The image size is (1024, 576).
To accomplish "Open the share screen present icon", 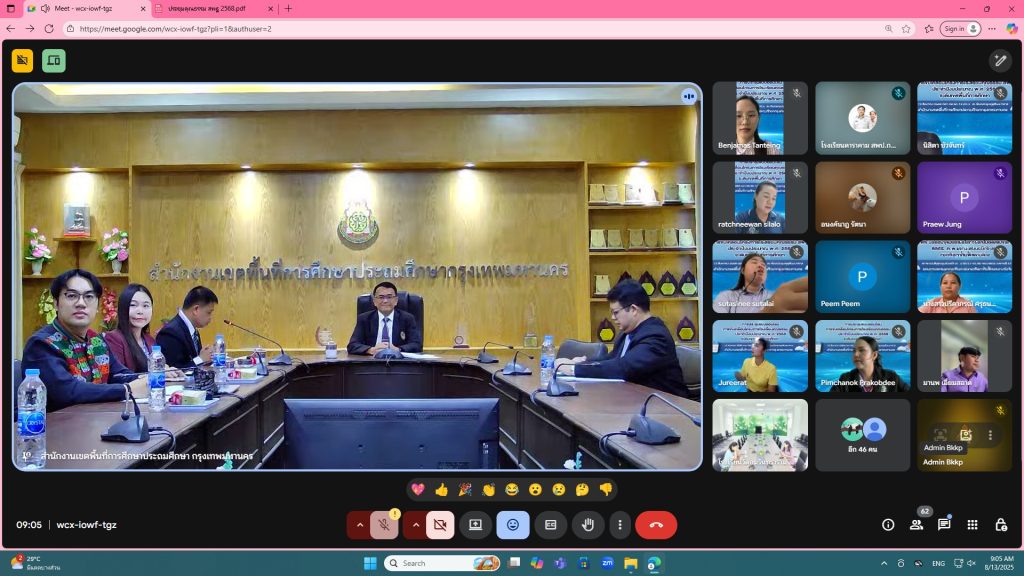I will tap(475, 525).
